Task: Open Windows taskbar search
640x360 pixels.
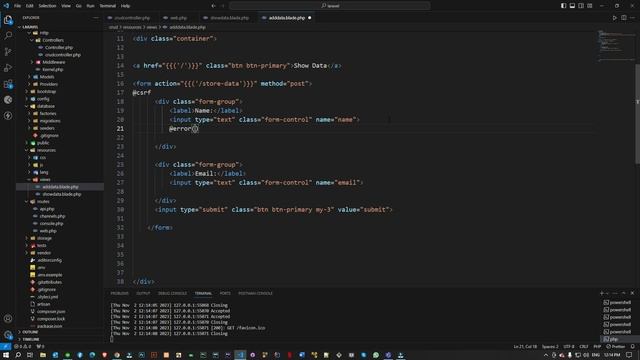Action: click(18, 355)
